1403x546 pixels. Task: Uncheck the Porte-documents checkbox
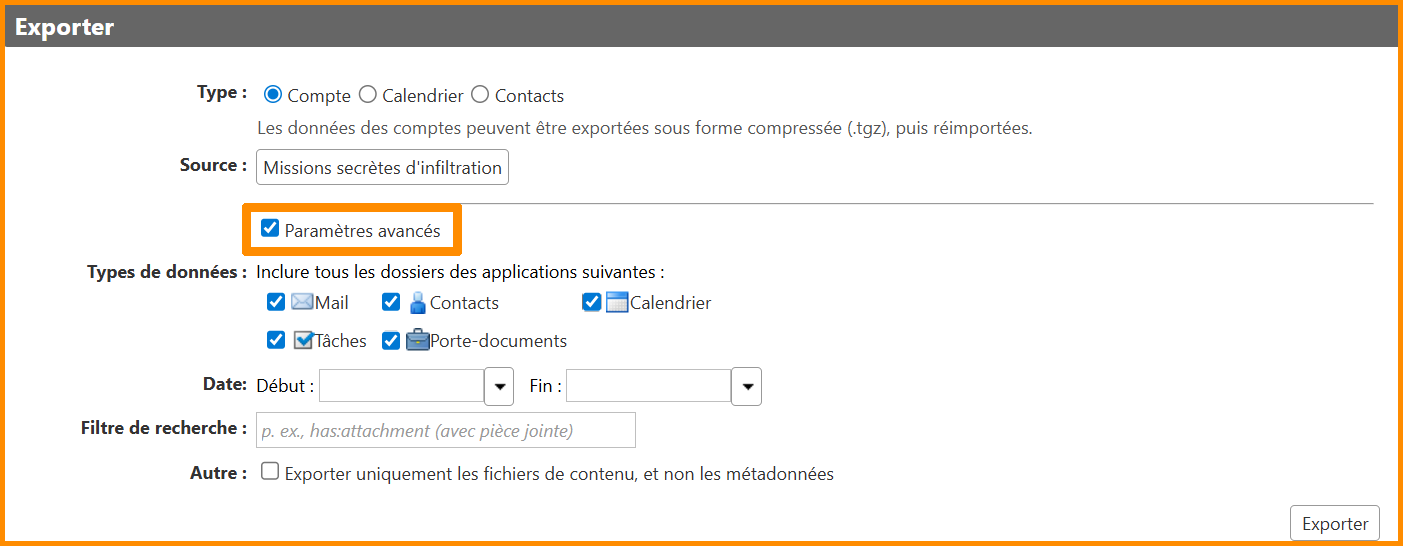coord(391,340)
